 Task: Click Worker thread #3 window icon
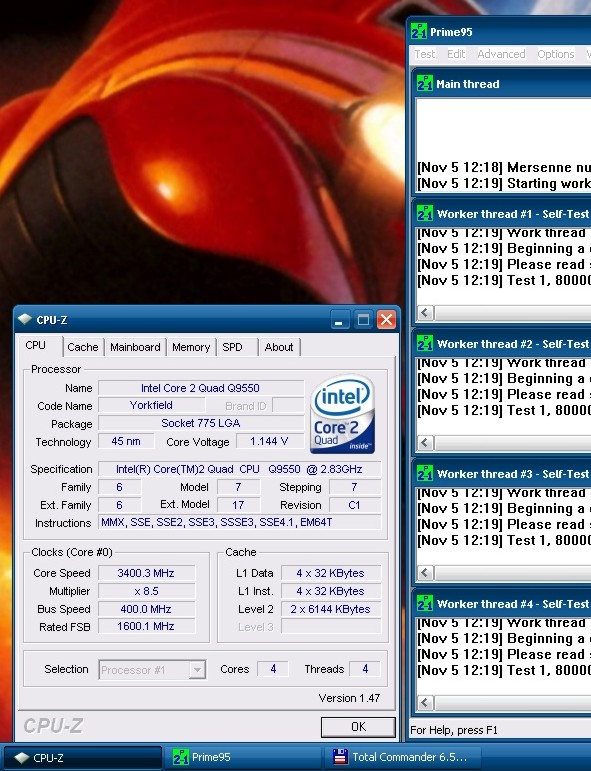[425, 474]
